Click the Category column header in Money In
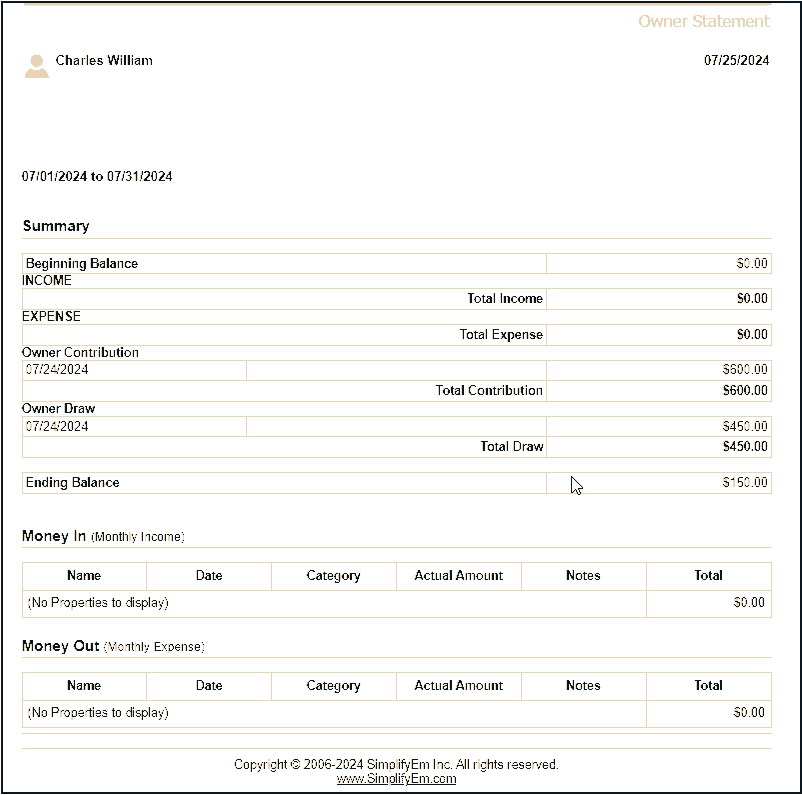The image size is (802, 795). point(333,576)
